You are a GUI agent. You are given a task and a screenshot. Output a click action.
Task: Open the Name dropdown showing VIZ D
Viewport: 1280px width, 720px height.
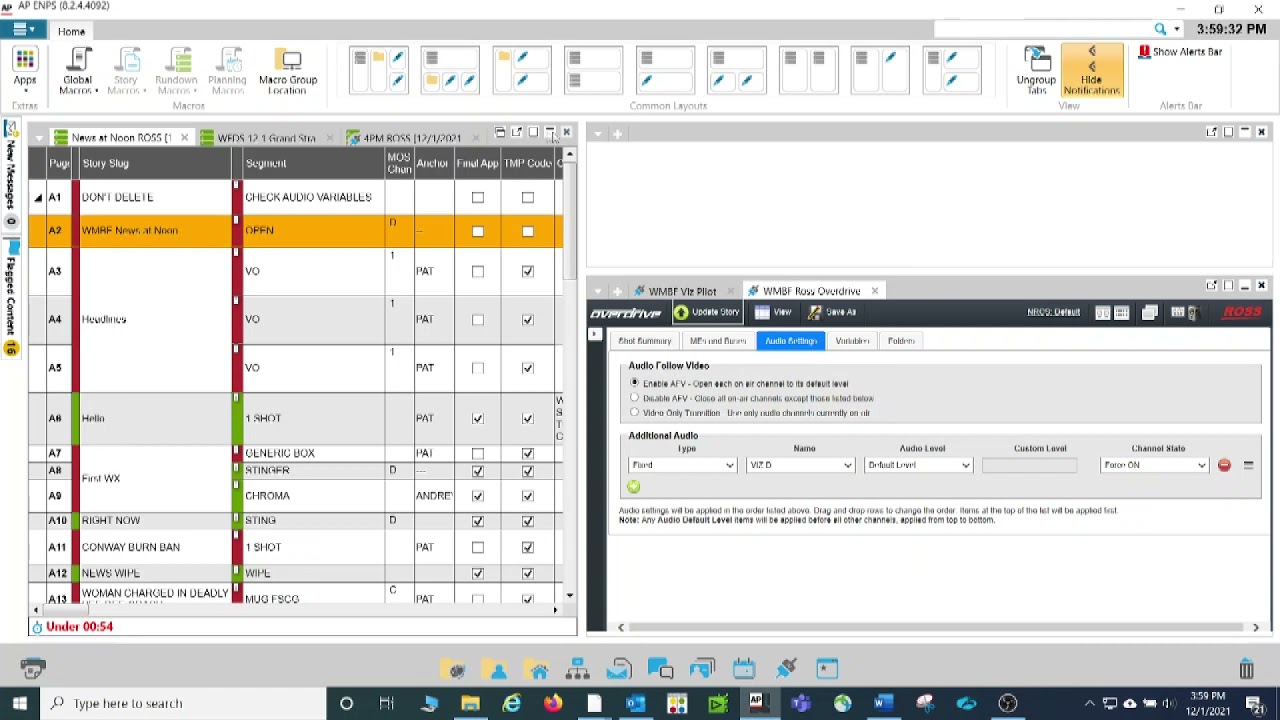click(800, 465)
